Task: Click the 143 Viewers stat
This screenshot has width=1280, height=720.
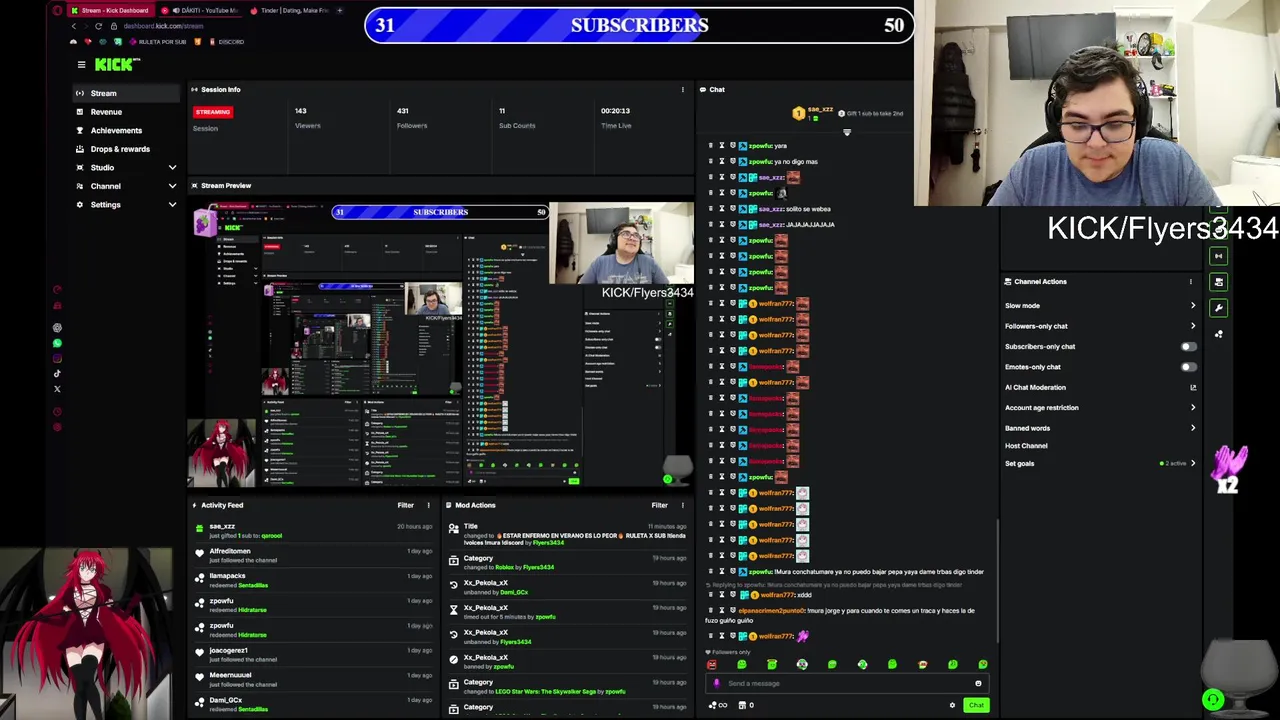Action: click(x=307, y=118)
